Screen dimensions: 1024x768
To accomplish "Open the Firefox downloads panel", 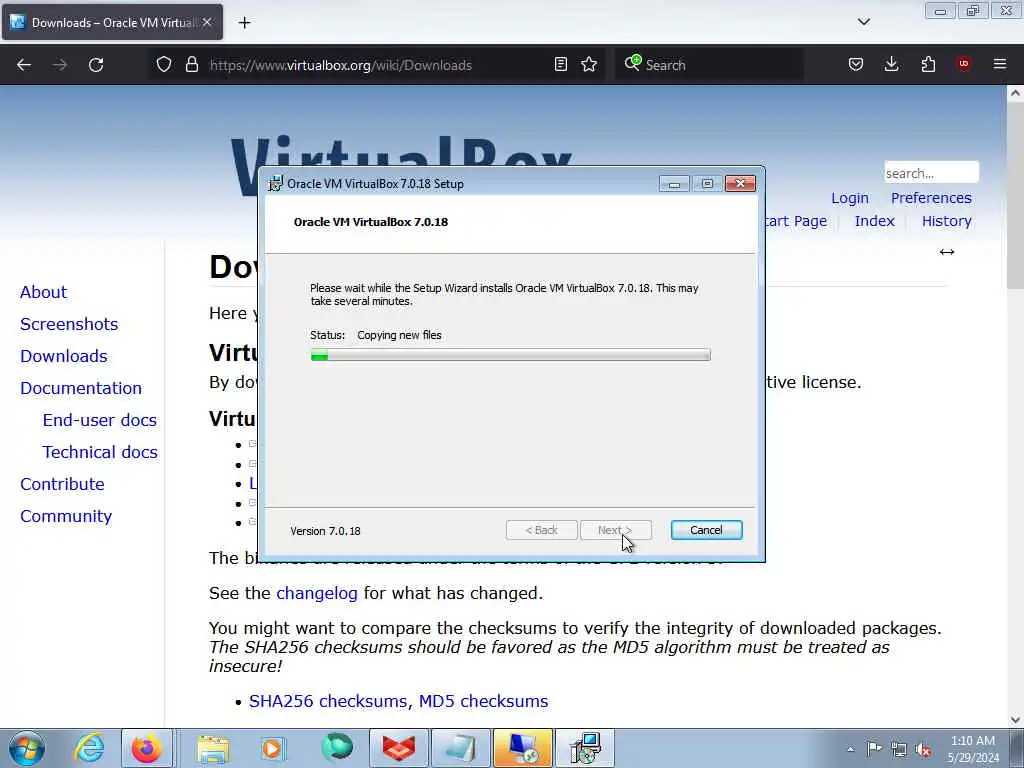I will point(891,64).
